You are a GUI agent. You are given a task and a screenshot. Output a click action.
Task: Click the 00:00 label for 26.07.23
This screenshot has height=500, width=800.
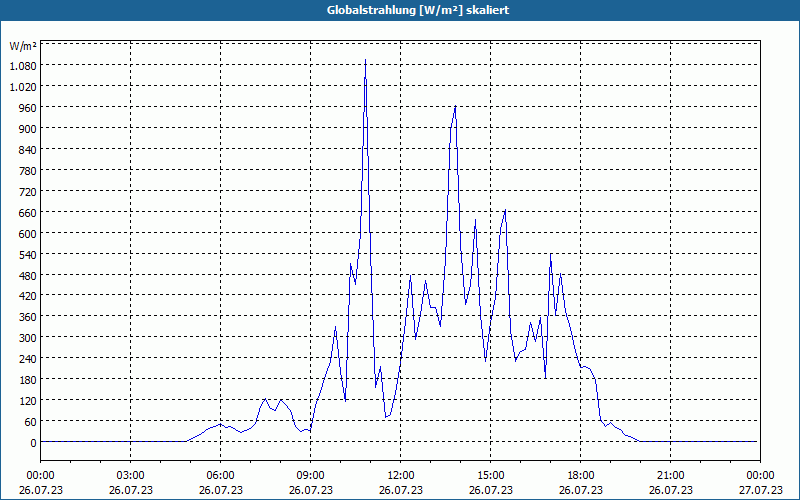(40, 476)
